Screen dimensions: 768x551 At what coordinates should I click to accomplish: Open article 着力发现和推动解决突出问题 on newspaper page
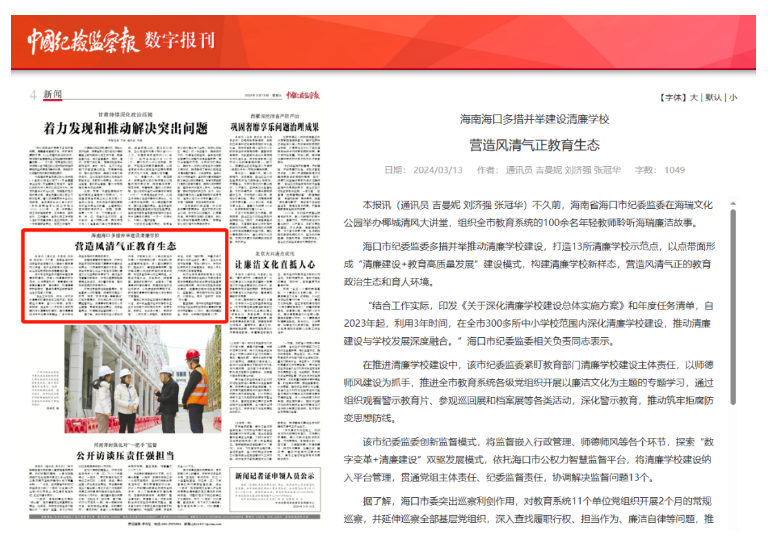(125, 128)
